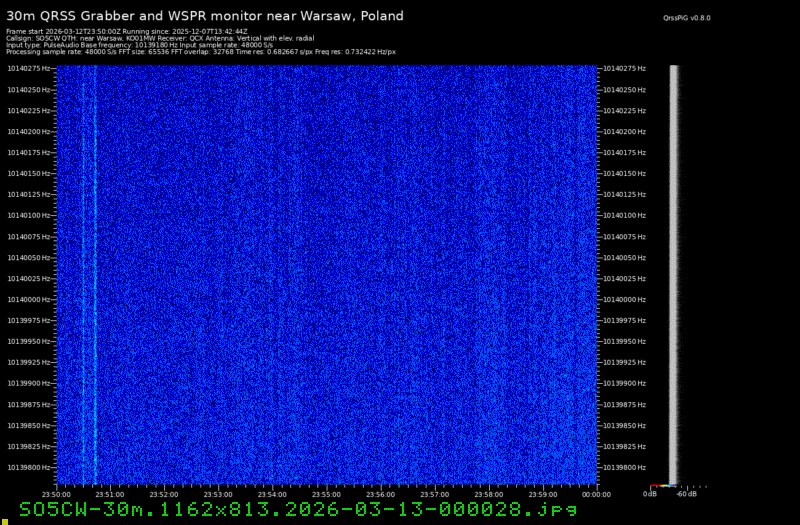Click the yellow marker in bottom-left corner
800x525 pixels.
[x=4, y=520]
